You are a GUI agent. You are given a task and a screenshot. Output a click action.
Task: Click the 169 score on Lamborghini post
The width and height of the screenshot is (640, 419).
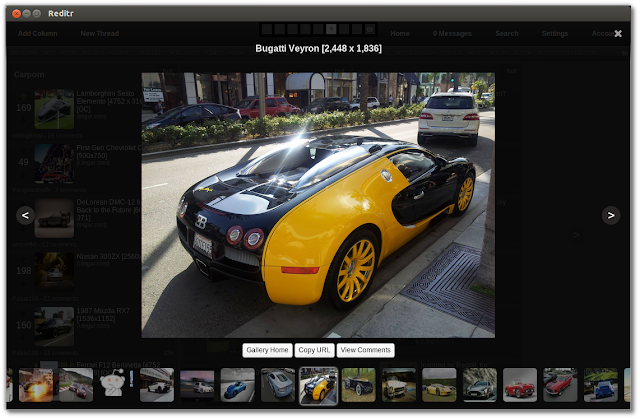(24, 108)
